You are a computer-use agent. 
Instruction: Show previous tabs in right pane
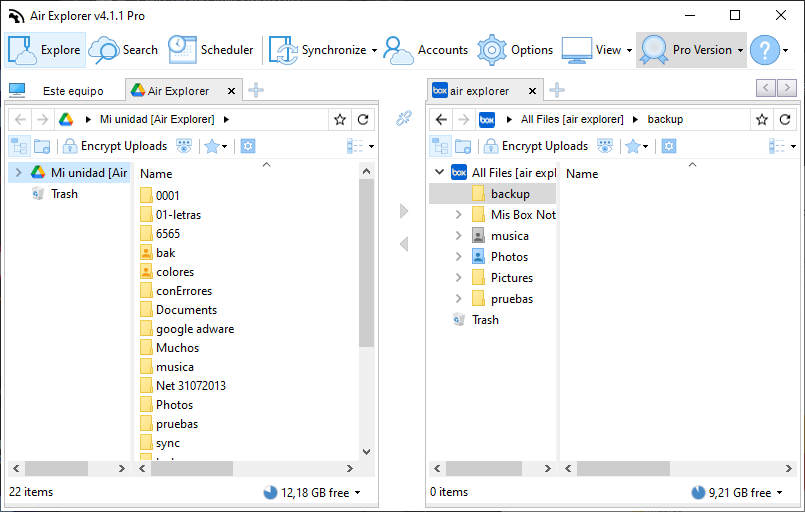(x=765, y=88)
